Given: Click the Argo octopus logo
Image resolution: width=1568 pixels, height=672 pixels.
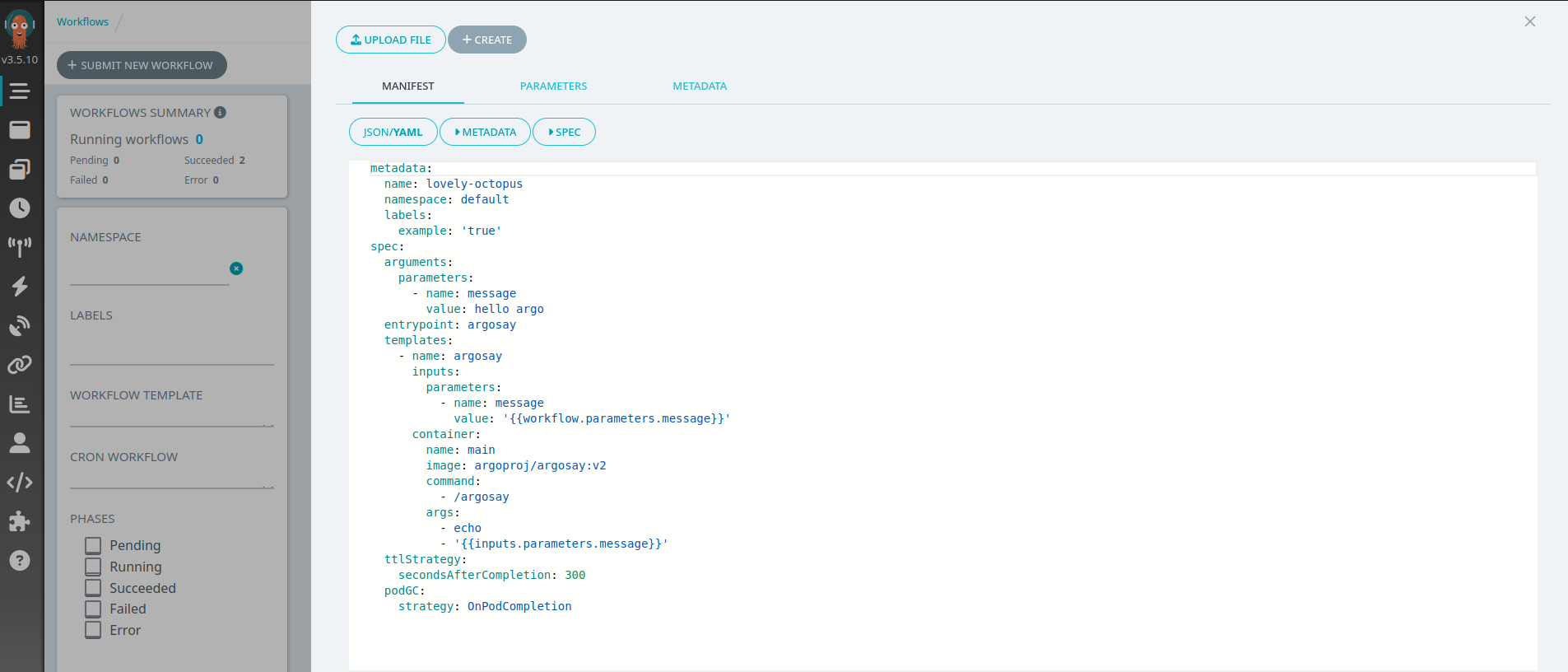Looking at the screenshot, I should 20,29.
